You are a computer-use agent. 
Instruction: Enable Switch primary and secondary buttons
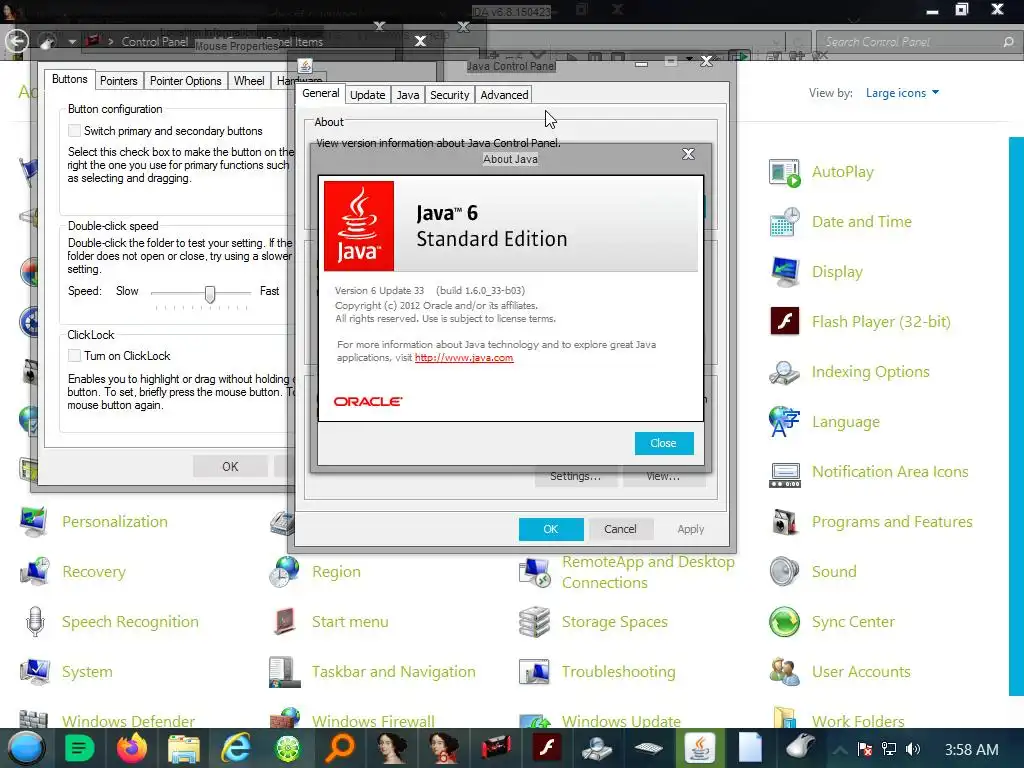tap(74, 131)
